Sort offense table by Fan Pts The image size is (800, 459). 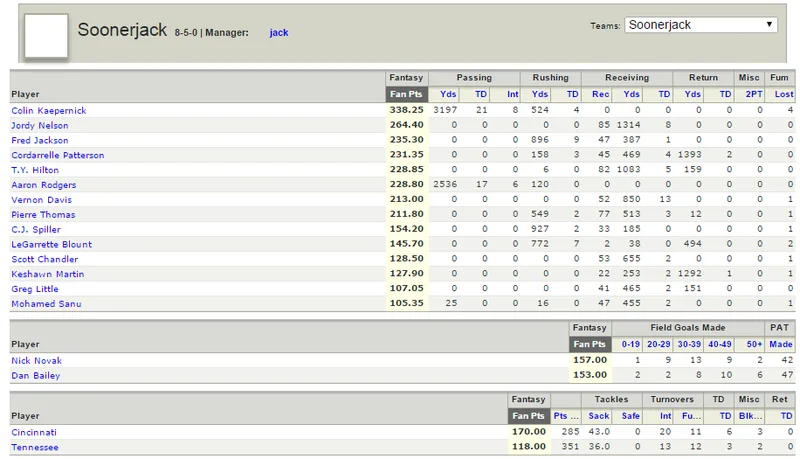(x=406, y=94)
